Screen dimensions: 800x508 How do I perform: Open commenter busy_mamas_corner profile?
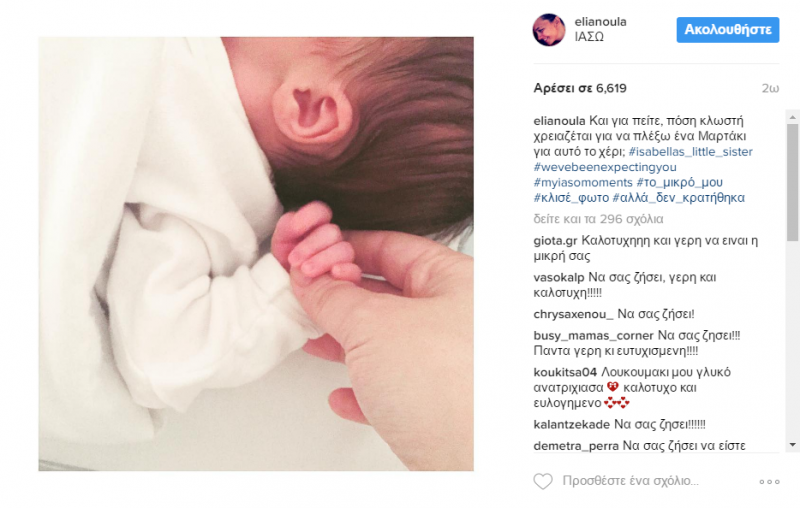[593, 336]
